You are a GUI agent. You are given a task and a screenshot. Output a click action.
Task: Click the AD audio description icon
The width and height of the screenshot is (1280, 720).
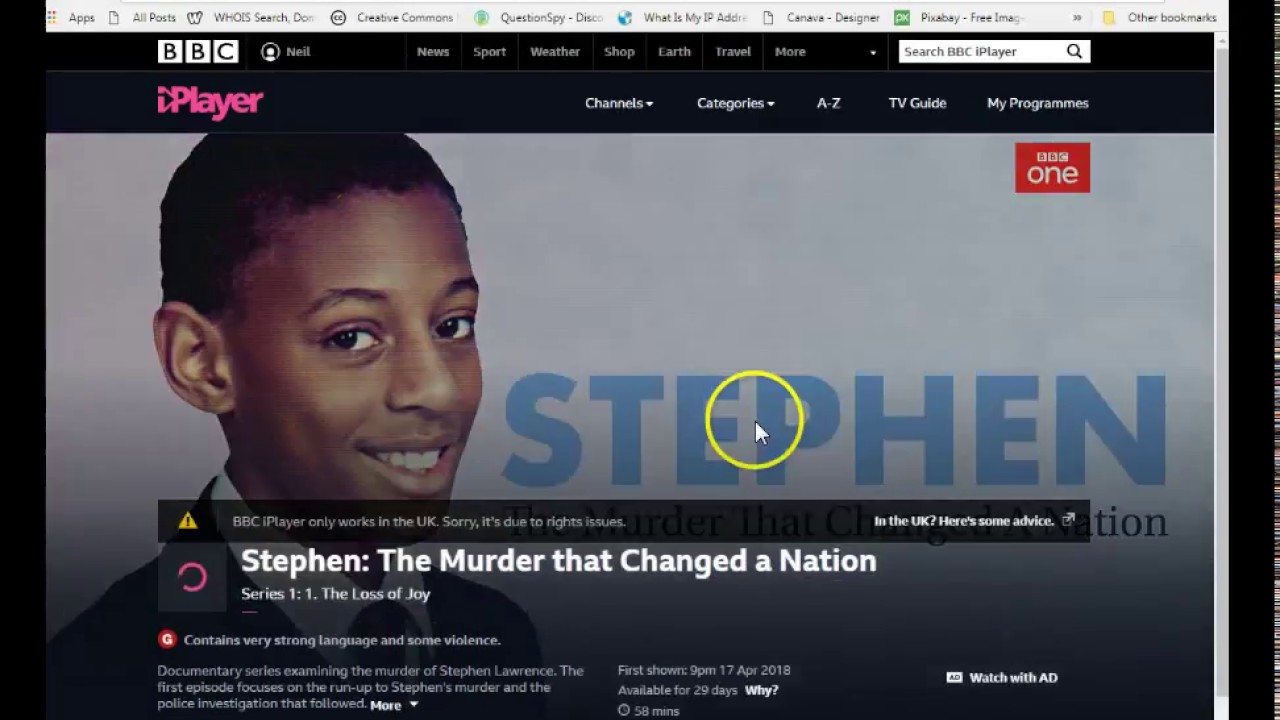coord(954,677)
